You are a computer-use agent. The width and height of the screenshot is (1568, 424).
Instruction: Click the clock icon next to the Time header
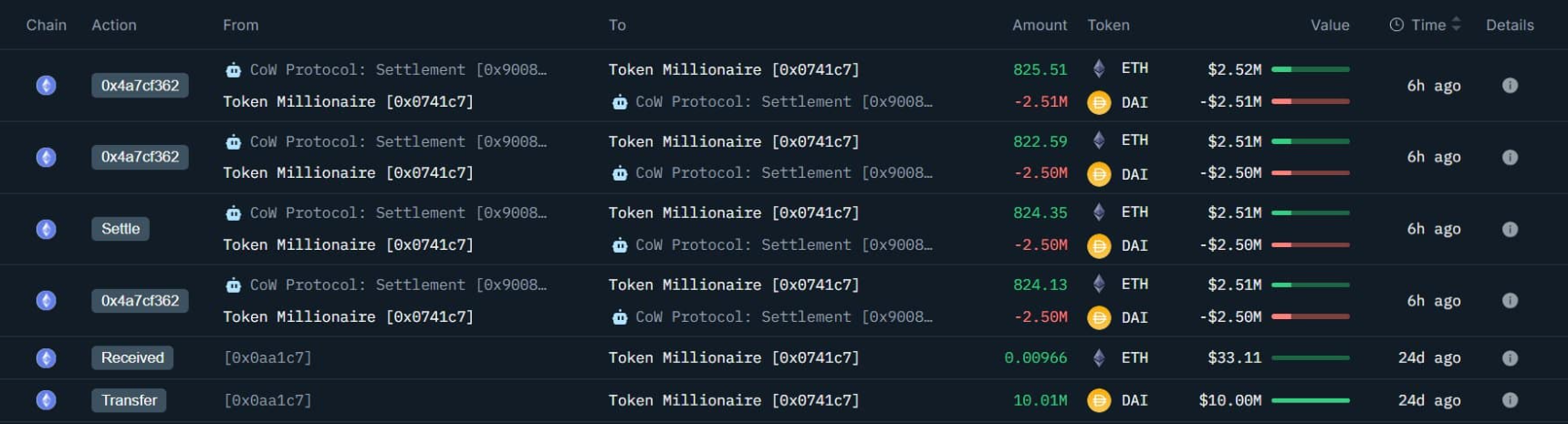[x=1396, y=26]
